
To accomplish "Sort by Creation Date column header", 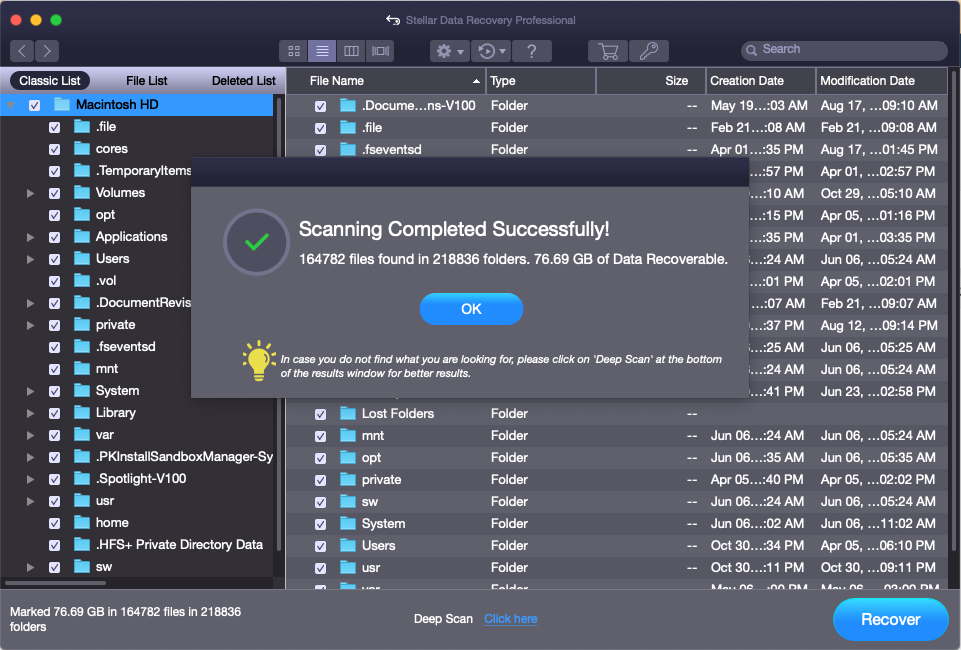I will coord(761,81).
